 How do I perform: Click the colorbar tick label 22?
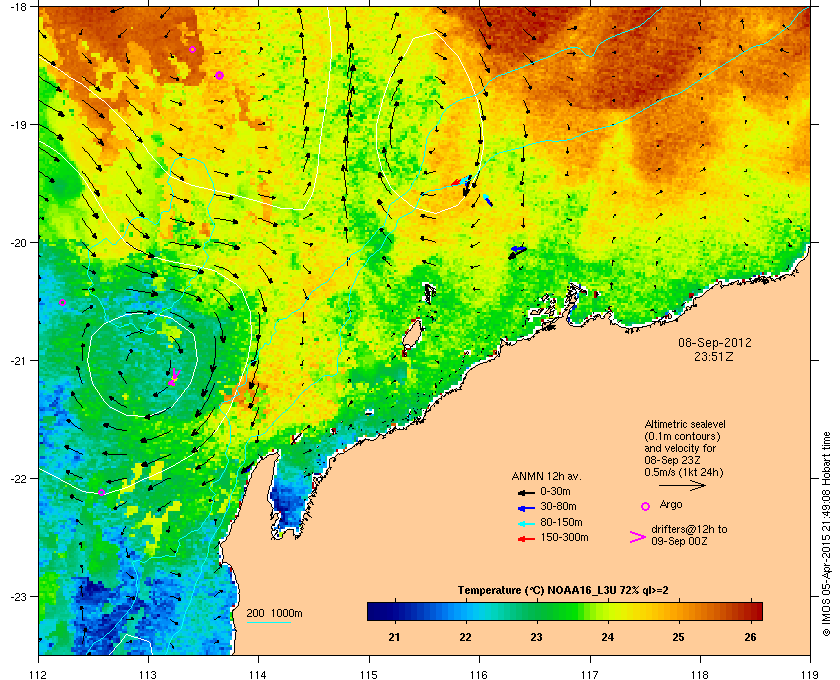[466, 637]
